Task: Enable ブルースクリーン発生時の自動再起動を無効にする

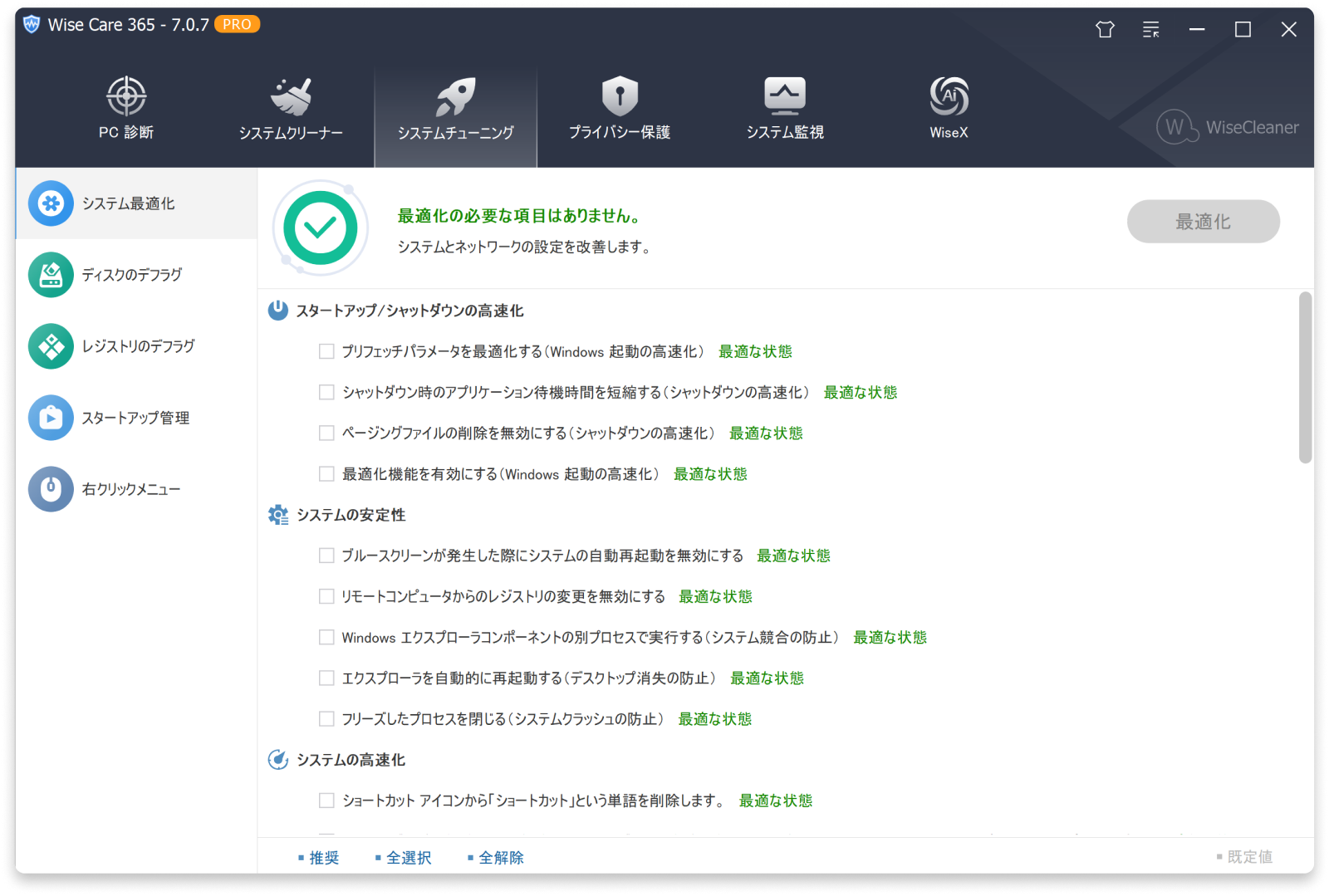Action: (x=326, y=555)
